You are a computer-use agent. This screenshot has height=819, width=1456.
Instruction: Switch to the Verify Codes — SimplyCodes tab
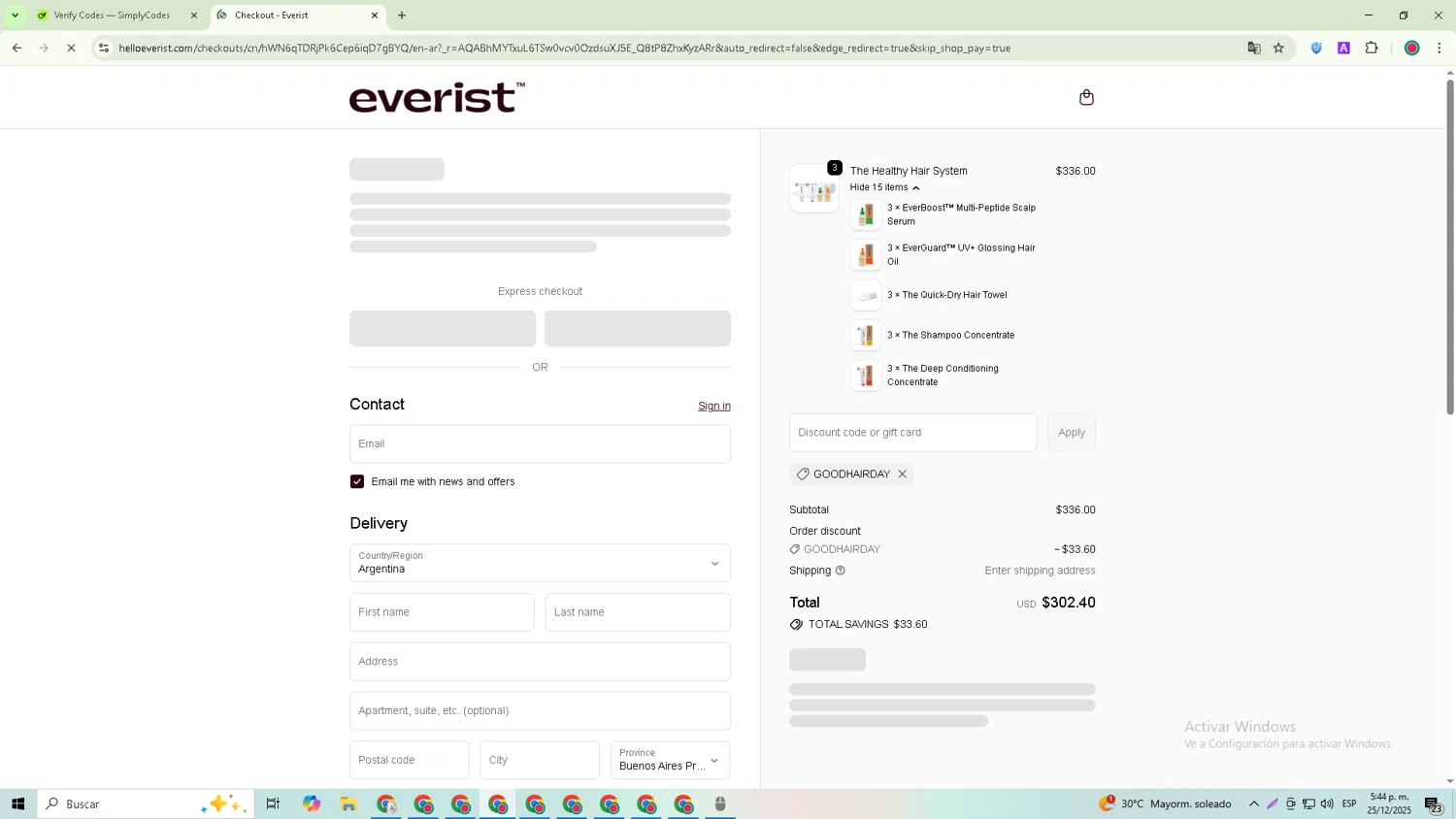[x=112, y=16]
